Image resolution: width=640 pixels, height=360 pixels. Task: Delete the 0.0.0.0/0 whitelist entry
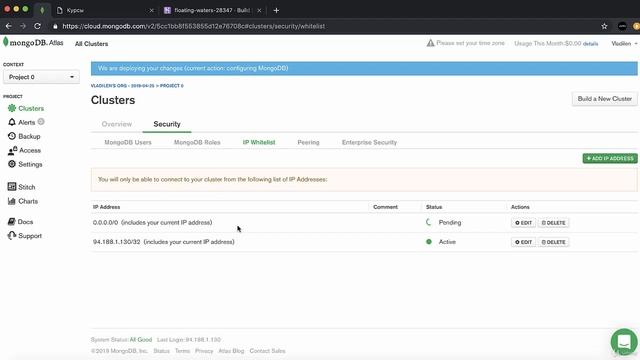pyautogui.click(x=553, y=223)
